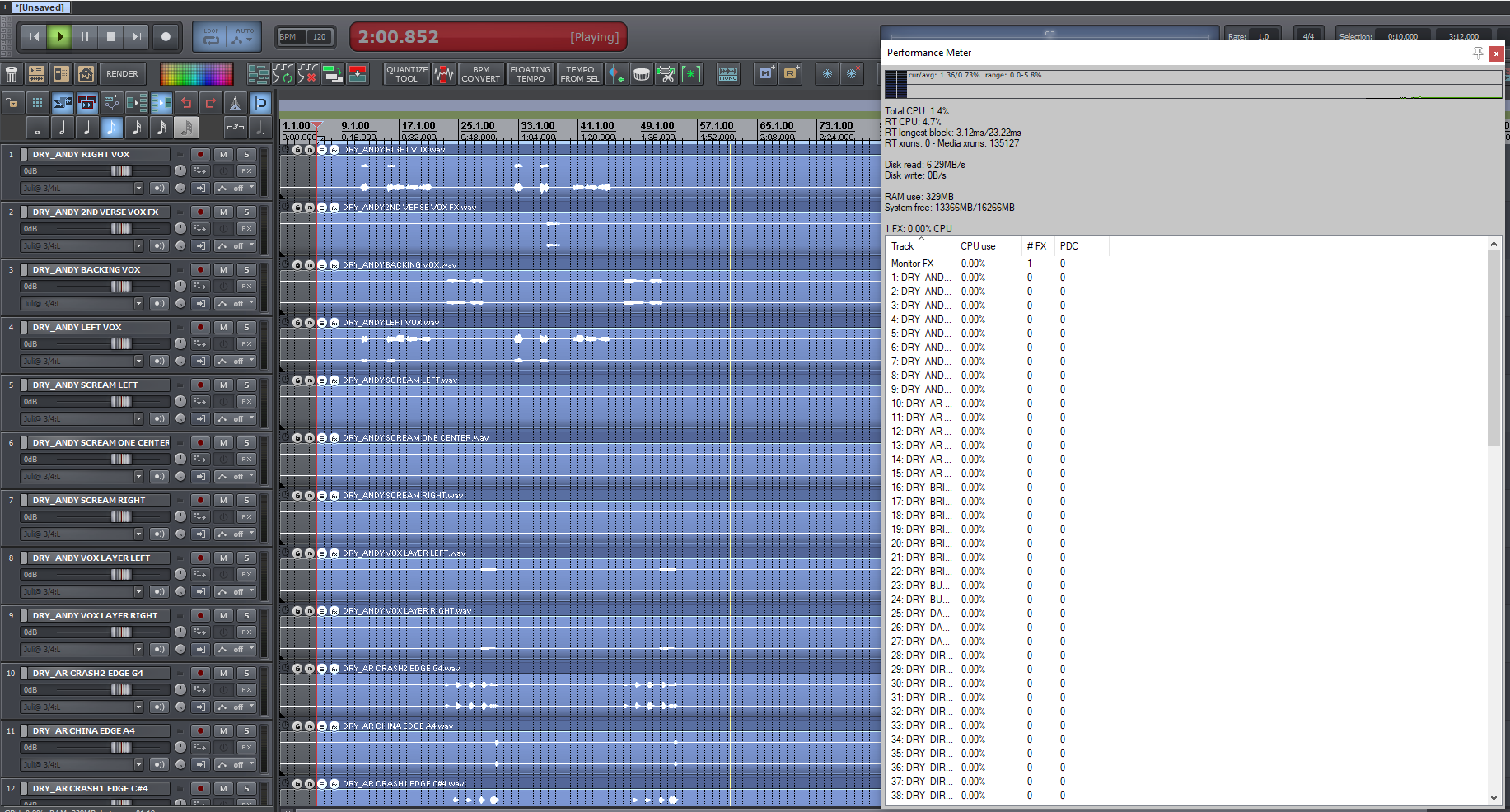1510x812 pixels.
Task: Go to project start with rewind button
Action: click(x=34, y=36)
